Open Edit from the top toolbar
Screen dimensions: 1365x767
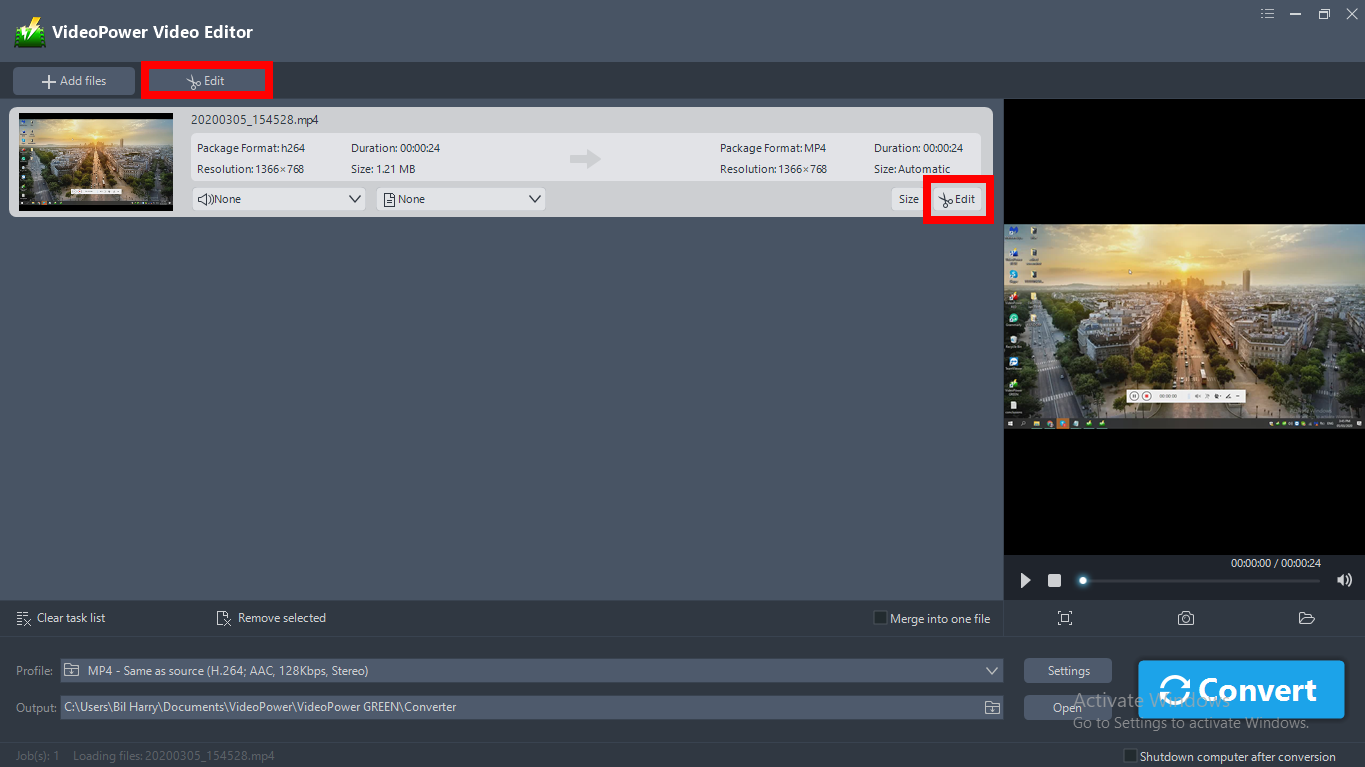(x=207, y=81)
